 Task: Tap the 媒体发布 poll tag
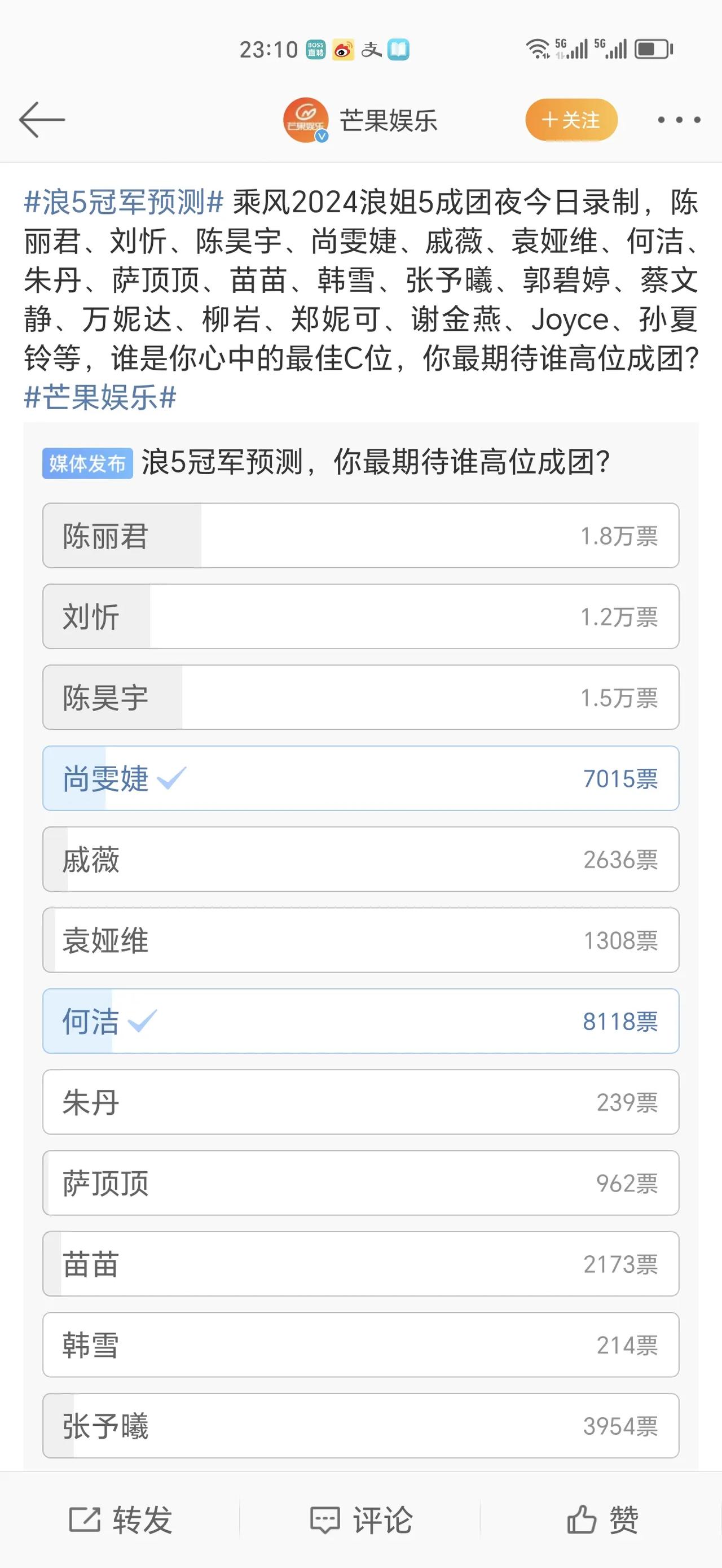tap(87, 463)
